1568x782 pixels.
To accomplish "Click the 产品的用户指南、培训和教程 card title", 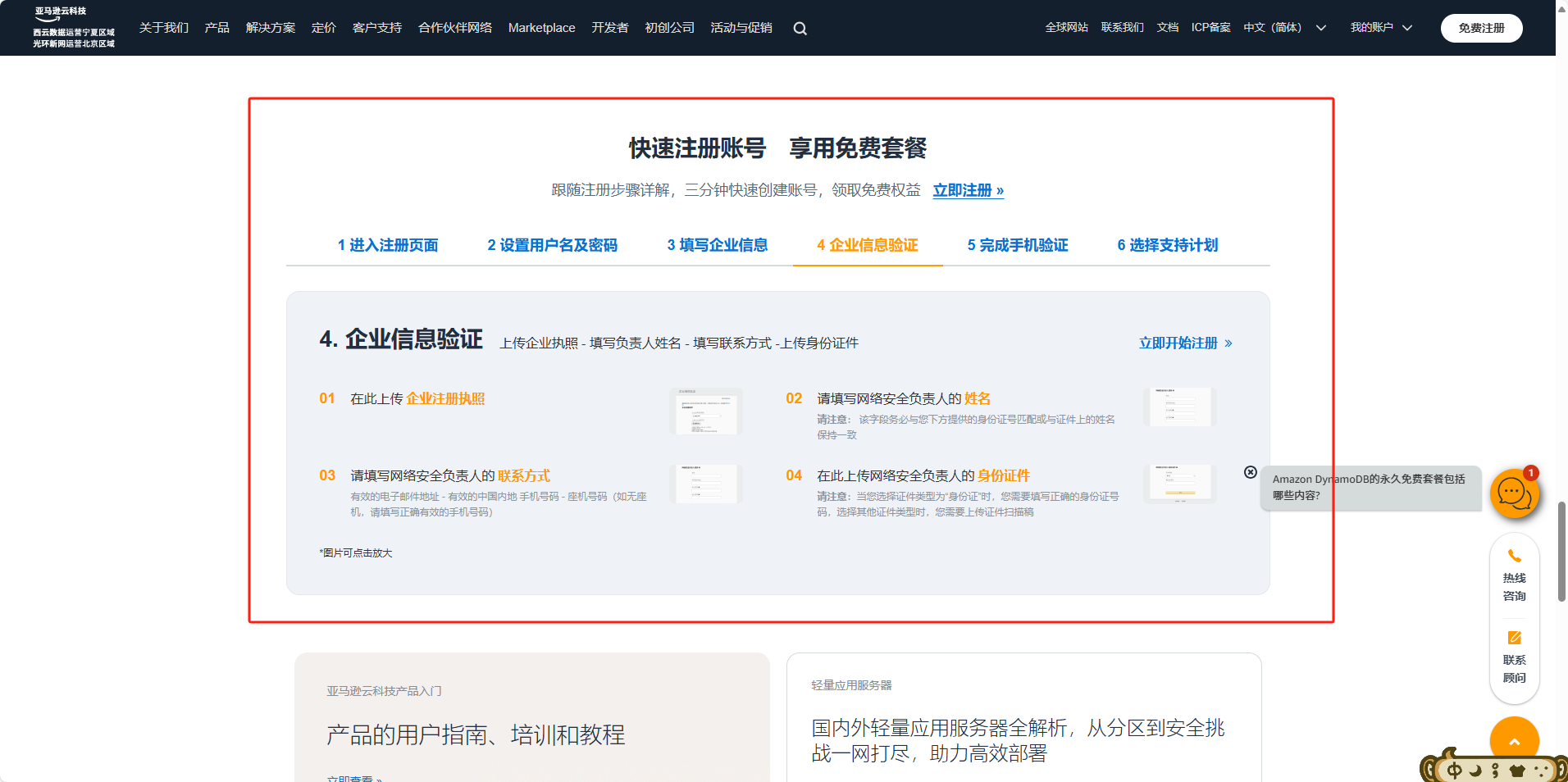I will 476,734.
